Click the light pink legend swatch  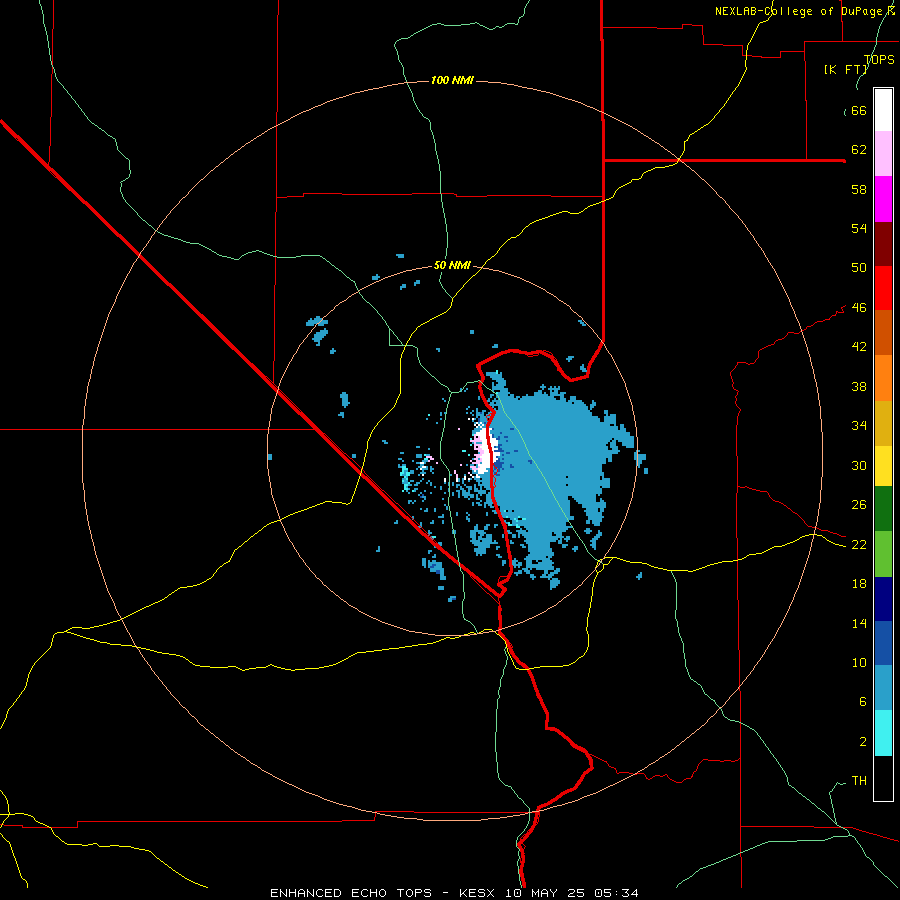(x=883, y=153)
